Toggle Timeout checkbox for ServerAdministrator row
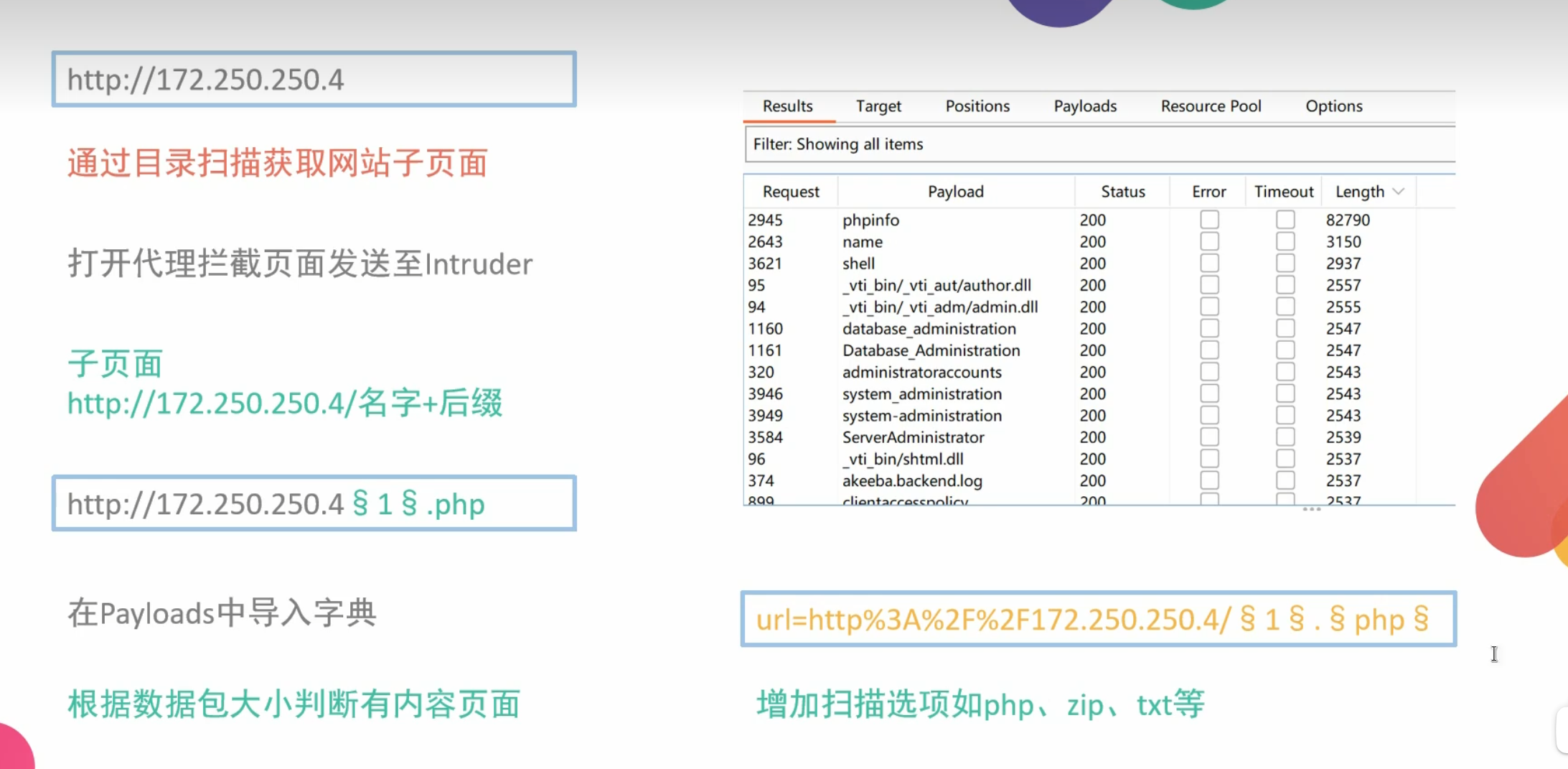 tap(1285, 437)
